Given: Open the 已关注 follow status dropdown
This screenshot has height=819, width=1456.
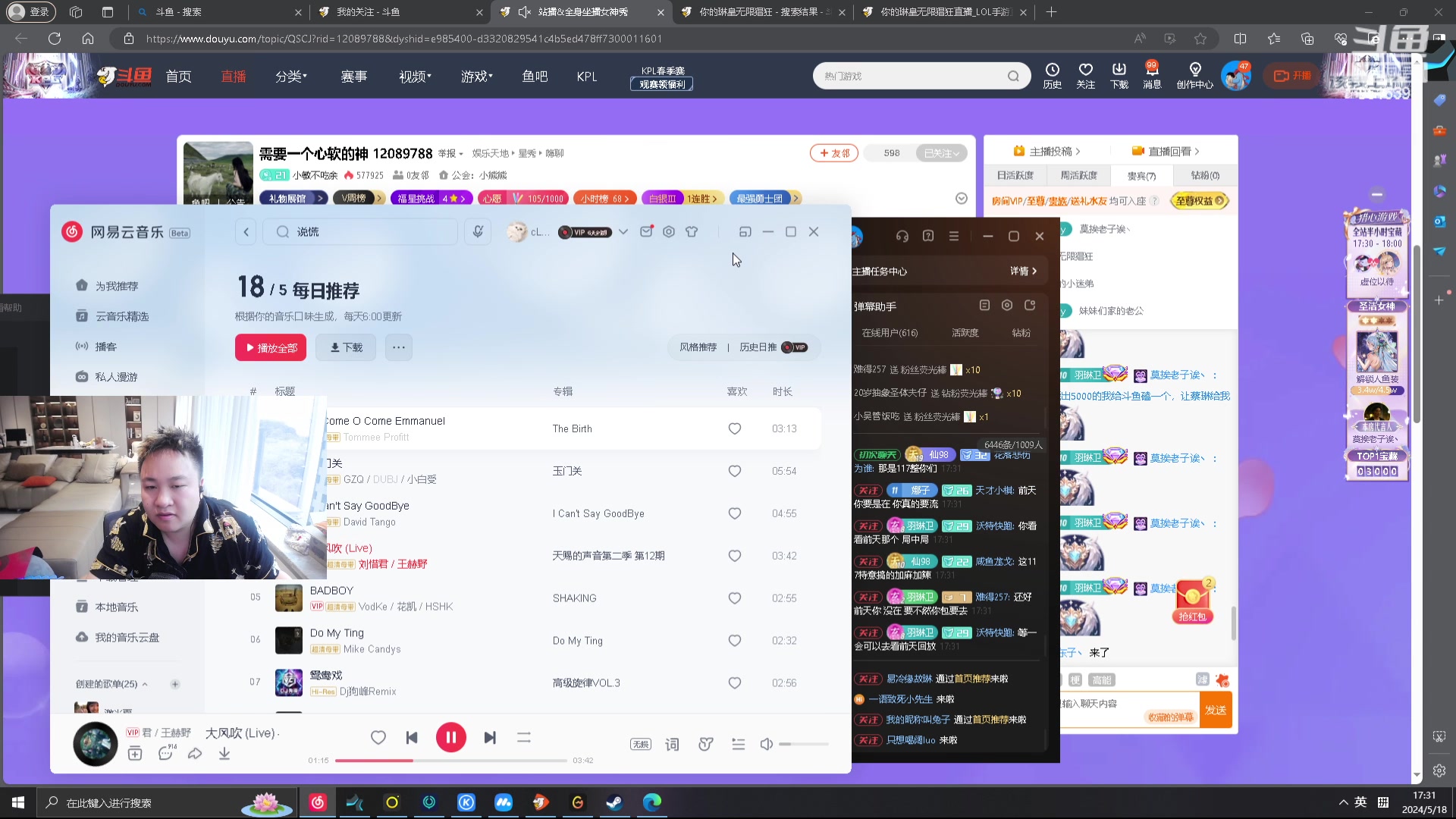Looking at the screenshot, I should click(942, 152).
